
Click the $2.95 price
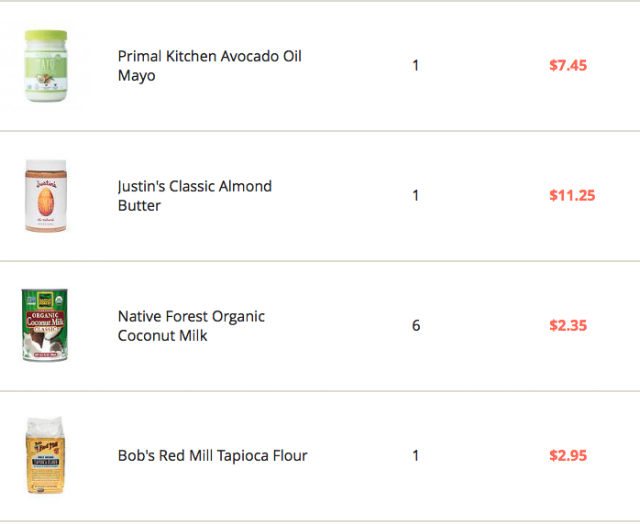(568, 456)
